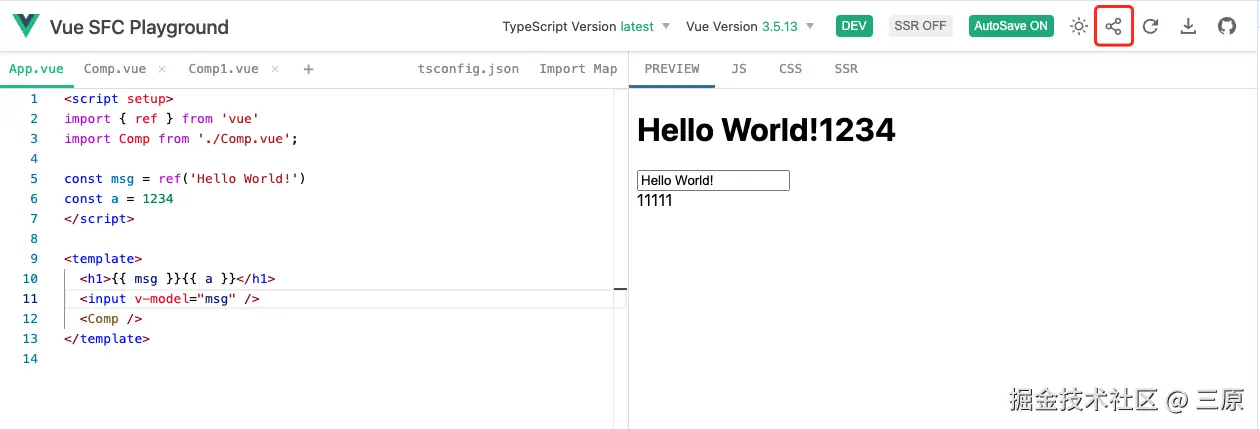Select the PREVIEW output tab

coord(672,69)
